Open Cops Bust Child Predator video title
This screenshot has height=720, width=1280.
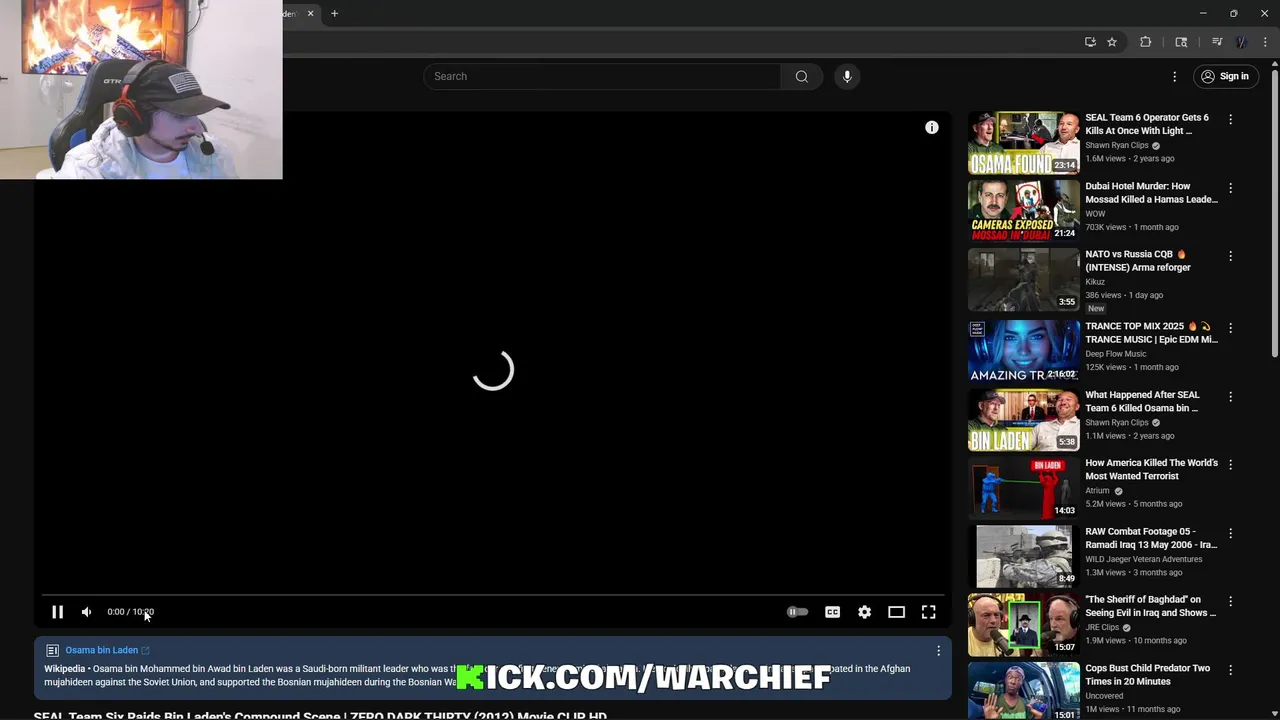(x=1147, y=674)
